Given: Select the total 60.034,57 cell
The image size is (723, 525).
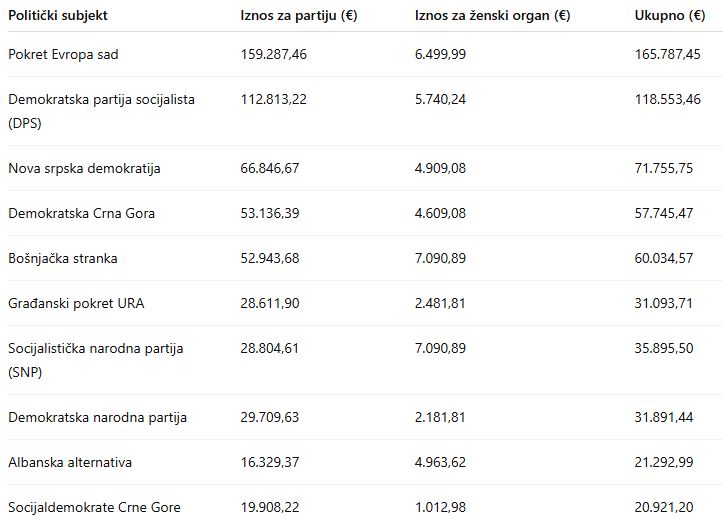Looking at the screenshot, I should 664,258.
